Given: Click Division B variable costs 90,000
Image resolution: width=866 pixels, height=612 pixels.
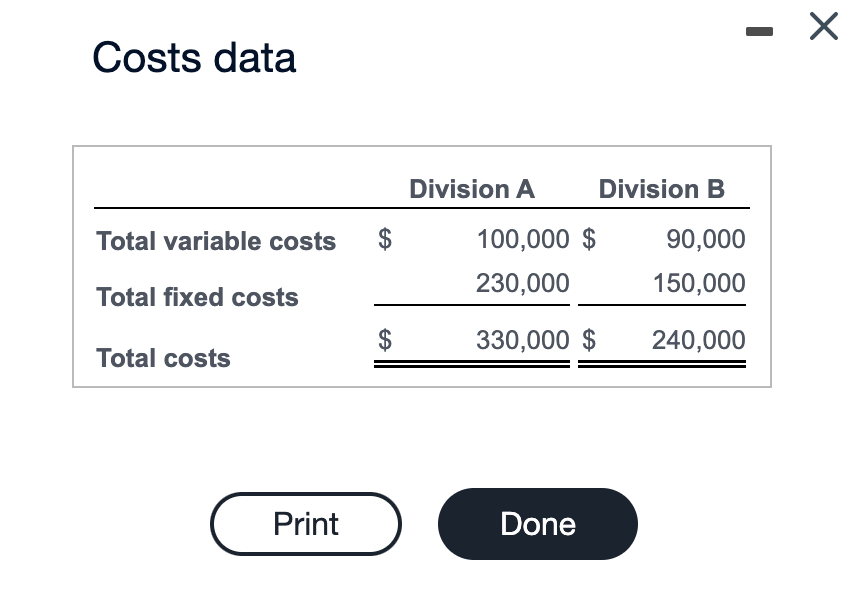Looking at the screenshot, I should coord(705,239).
